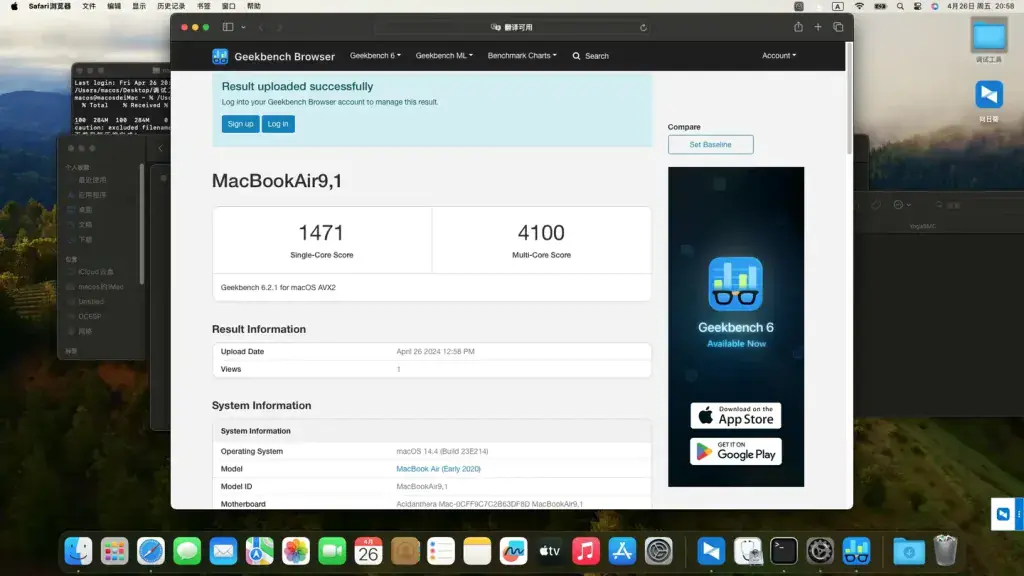Toggle the Safari sidebar button
Image resolution: width=1024 pixels, height=576 pixels.
[228, 27]
